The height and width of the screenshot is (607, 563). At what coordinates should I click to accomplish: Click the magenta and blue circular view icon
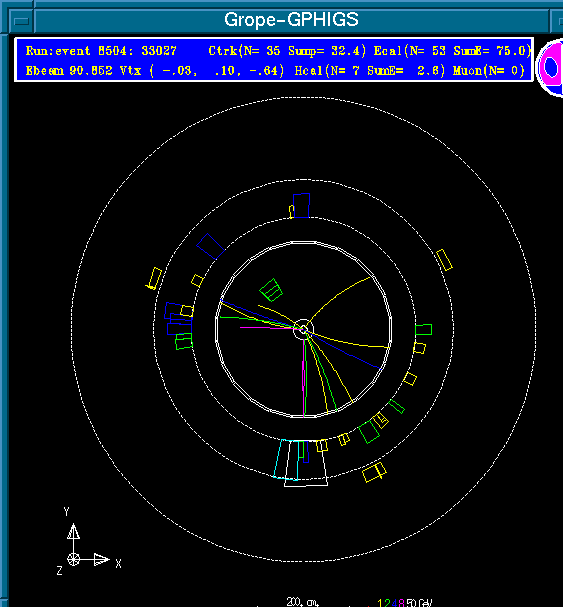(x=551, y=67)
